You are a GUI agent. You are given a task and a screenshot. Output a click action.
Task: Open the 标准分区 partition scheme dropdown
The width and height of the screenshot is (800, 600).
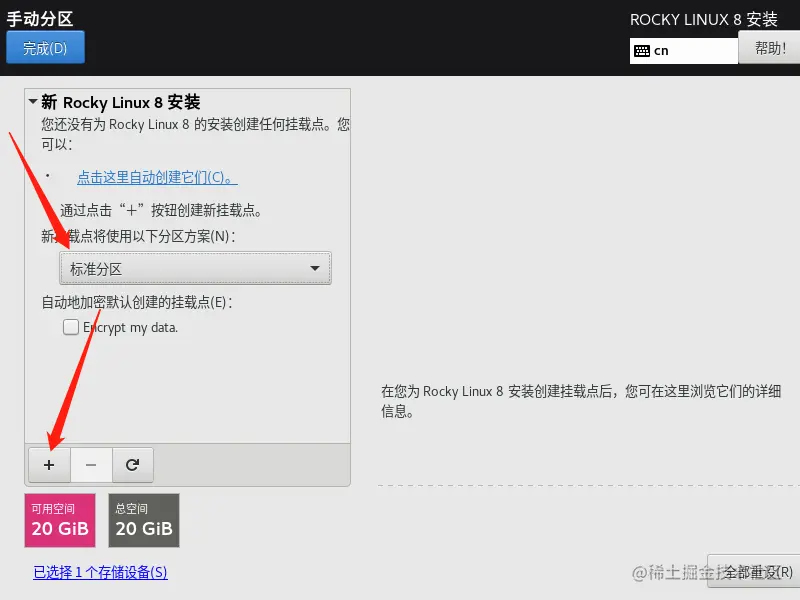(x=195, y=268)
